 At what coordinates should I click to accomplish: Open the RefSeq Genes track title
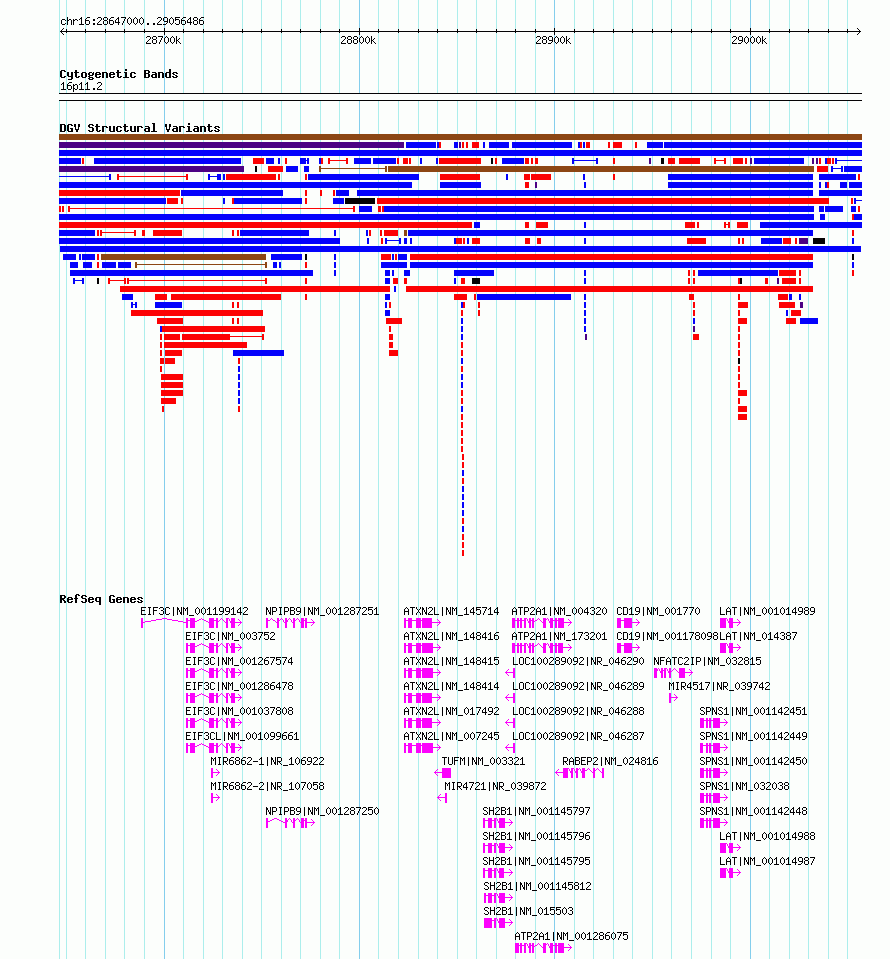tap(101, 599)
